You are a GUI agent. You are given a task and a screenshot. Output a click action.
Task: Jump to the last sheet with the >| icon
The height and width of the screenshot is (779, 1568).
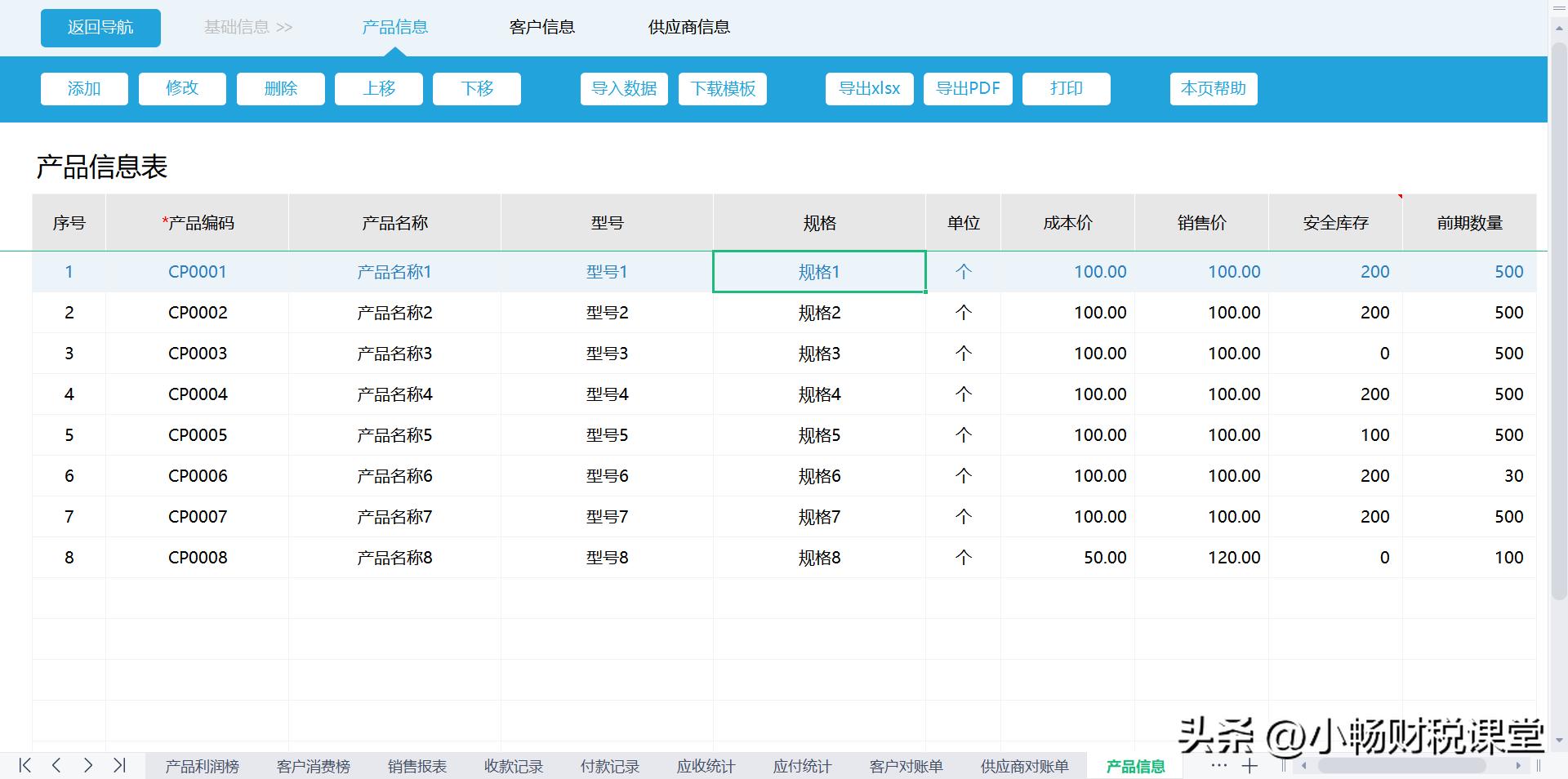click(x=120, y=766)
